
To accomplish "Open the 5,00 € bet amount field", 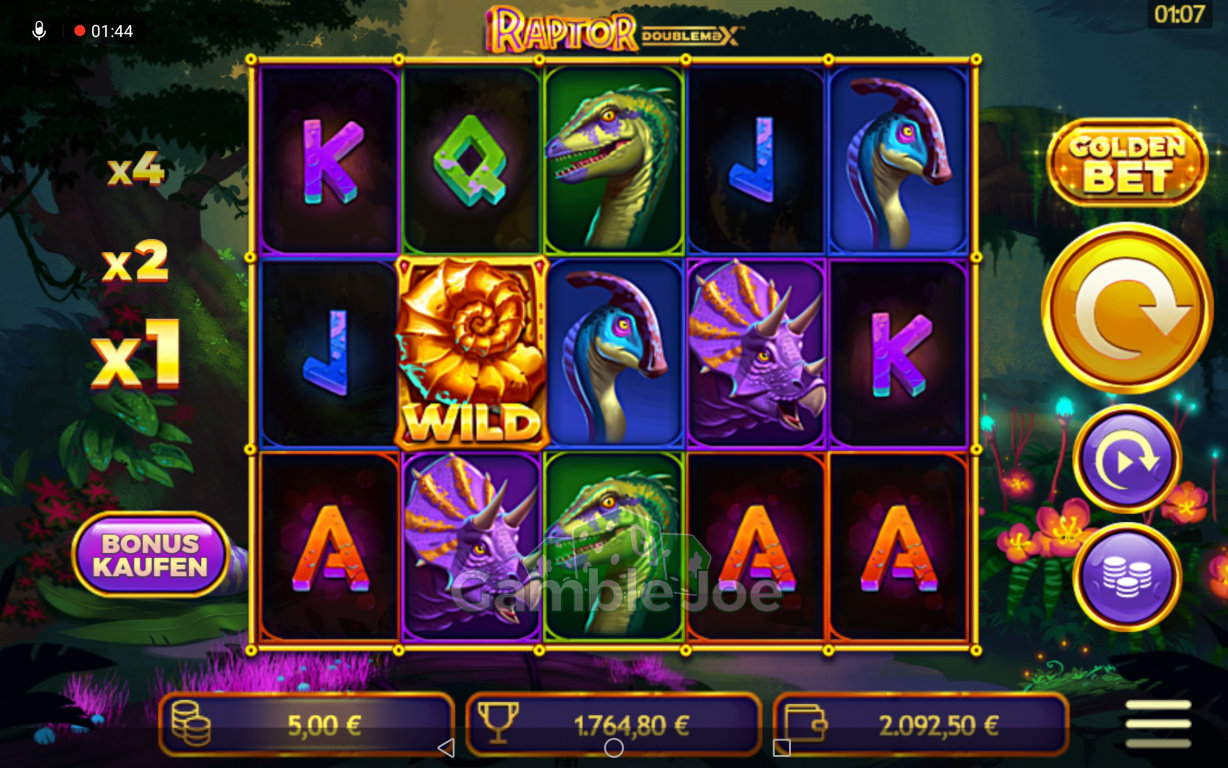I will pyautogui.click(x=306, y=725).
